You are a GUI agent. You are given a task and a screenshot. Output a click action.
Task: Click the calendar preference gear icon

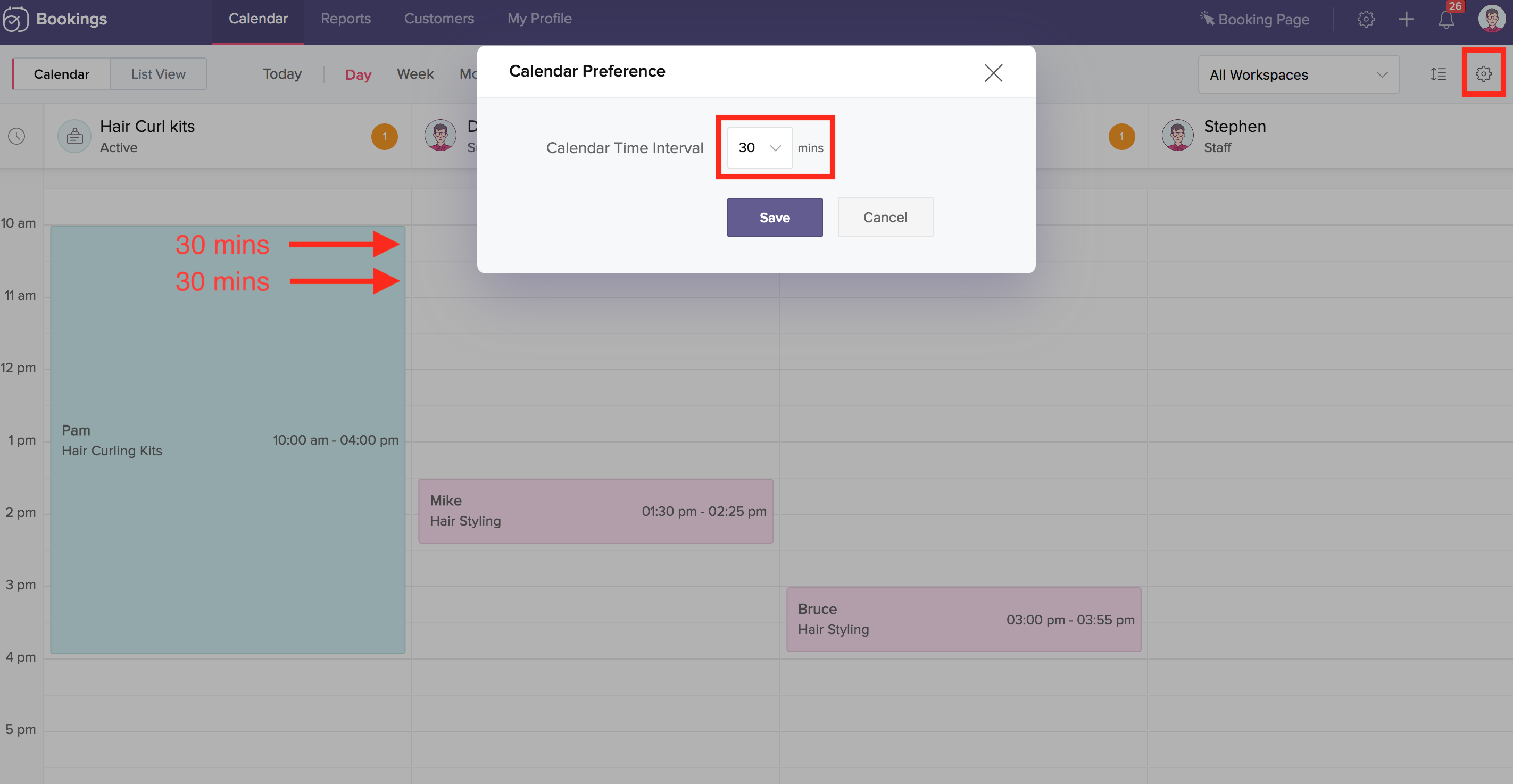coord(1483,74)
